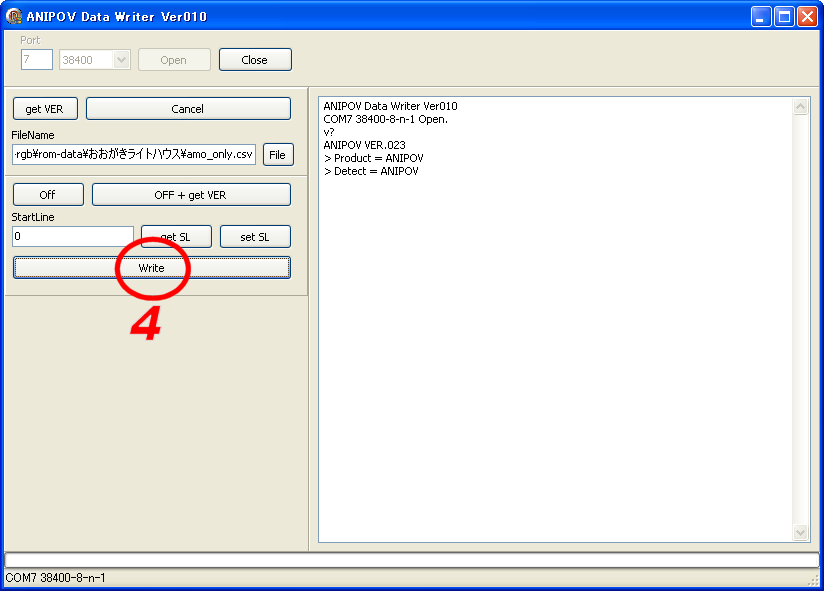Close the COM port with Close button
Image resolution: width=824 pixels, height=591 pixels.
[x=255, y=60]
